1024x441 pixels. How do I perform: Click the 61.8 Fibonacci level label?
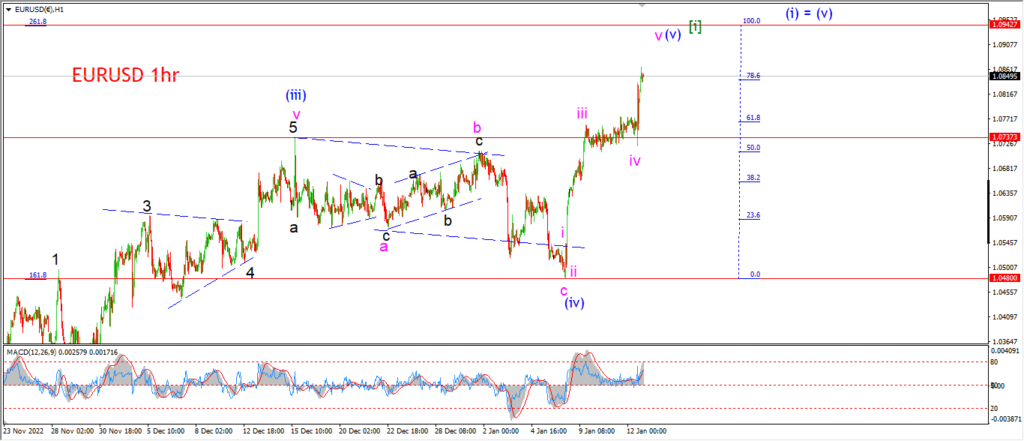coord(753,118)
